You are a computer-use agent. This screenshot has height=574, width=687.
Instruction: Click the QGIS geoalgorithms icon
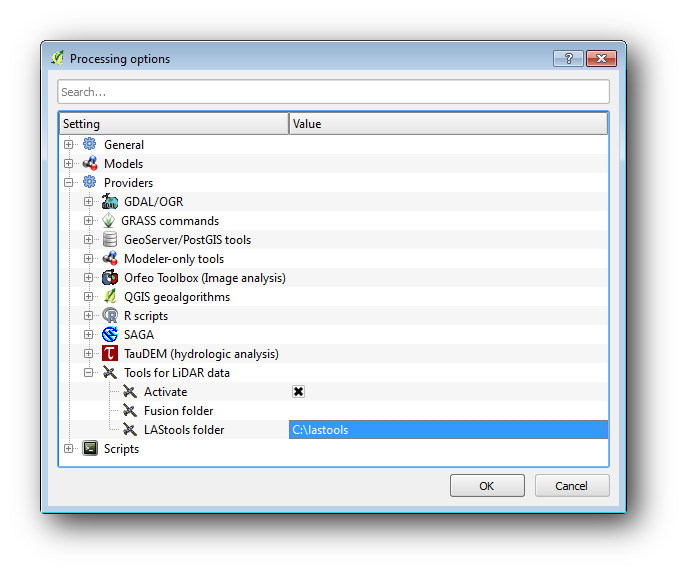tap(110, 297)
